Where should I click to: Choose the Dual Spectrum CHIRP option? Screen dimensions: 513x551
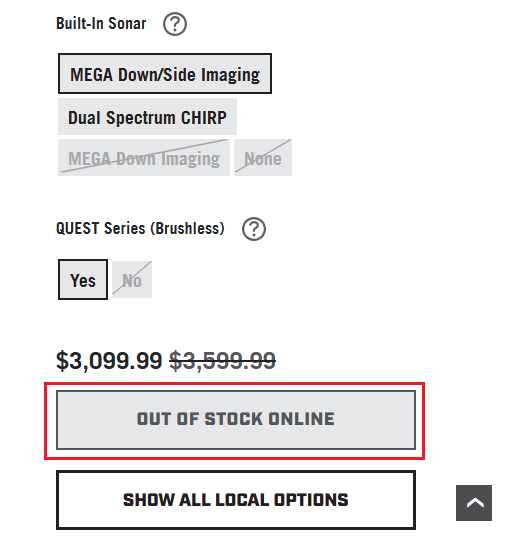pyautogui.click(x=147, y=117)
